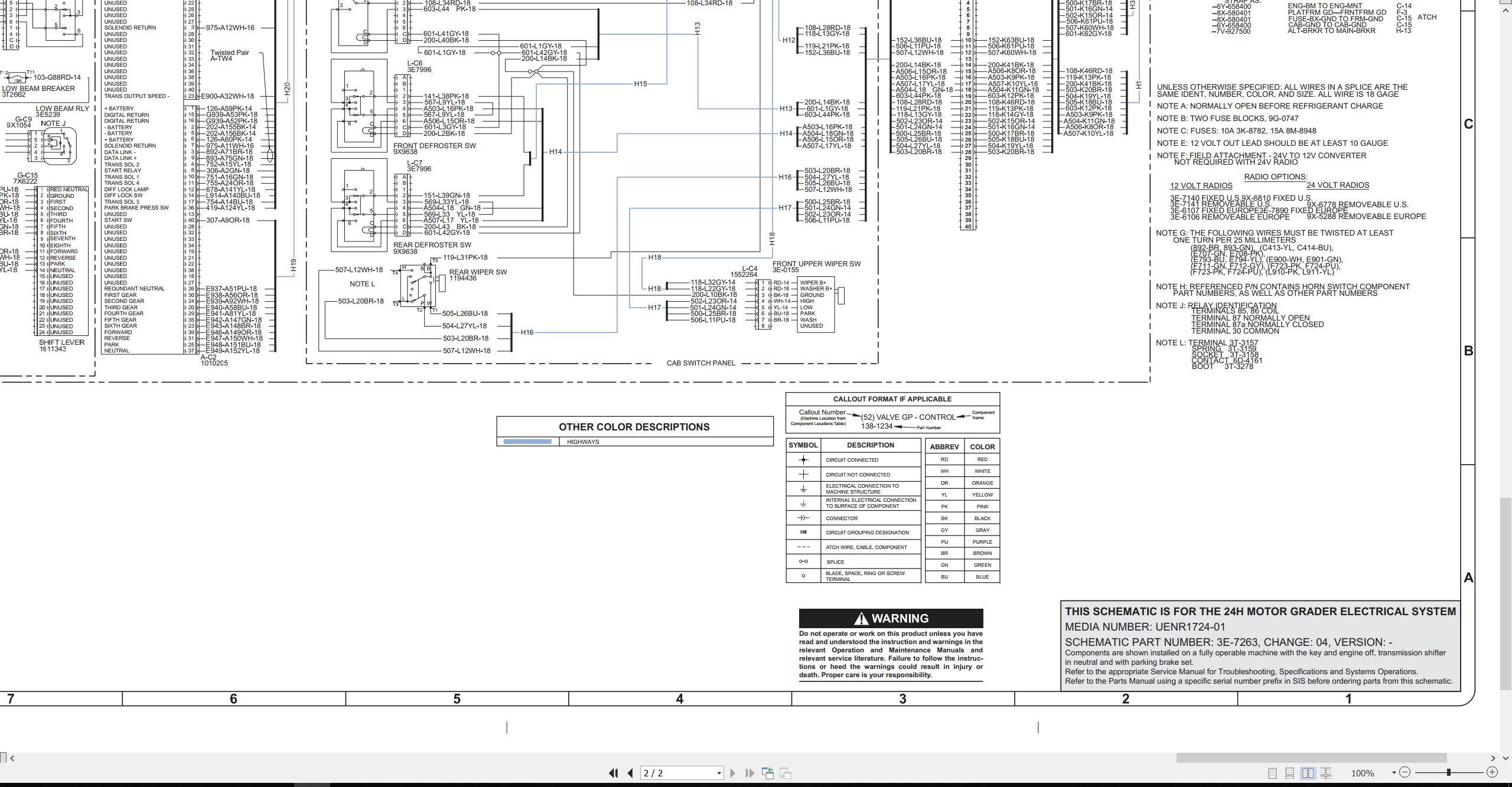Click 24 VOLT RADIOS heading
Viewport: 1512px width, 787px height.
pos(1338,185)
